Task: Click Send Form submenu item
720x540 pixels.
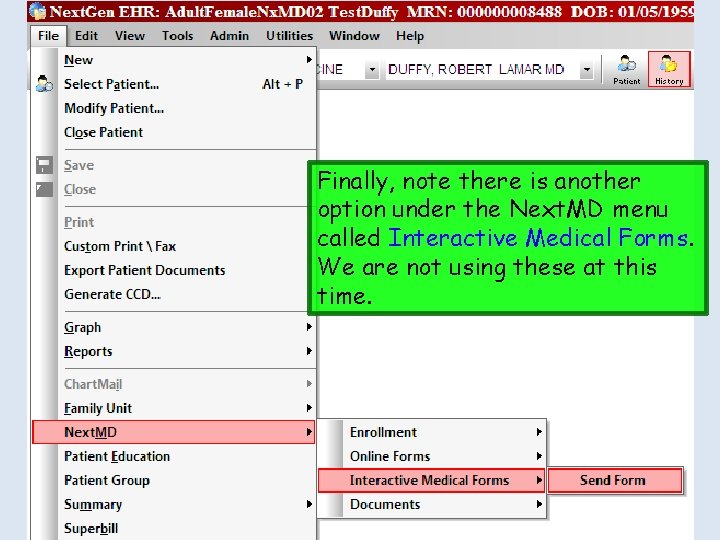Action: click(615, 480)
